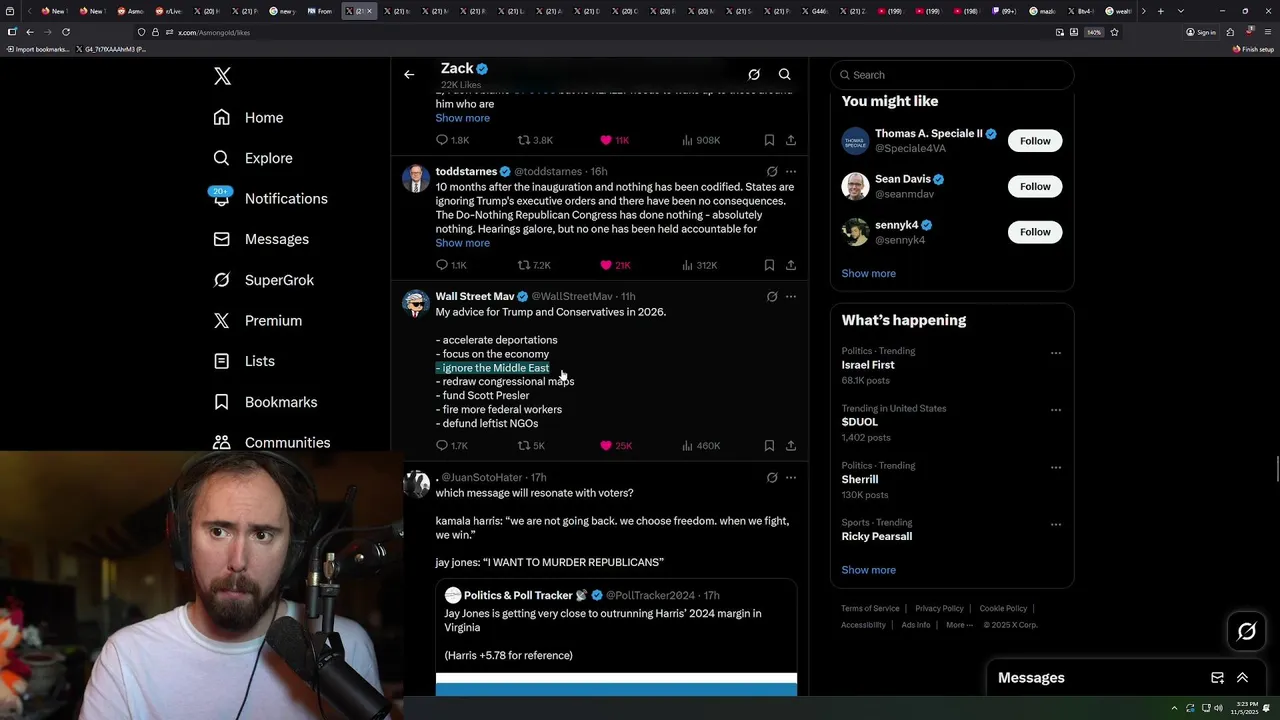Show more under You might like

click(x=868, y=273)
